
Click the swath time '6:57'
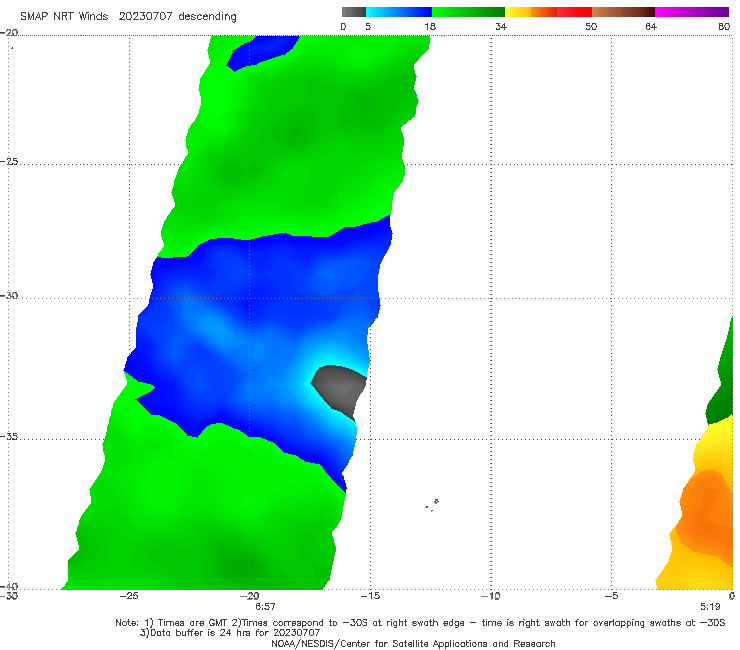tap(265, 607)
